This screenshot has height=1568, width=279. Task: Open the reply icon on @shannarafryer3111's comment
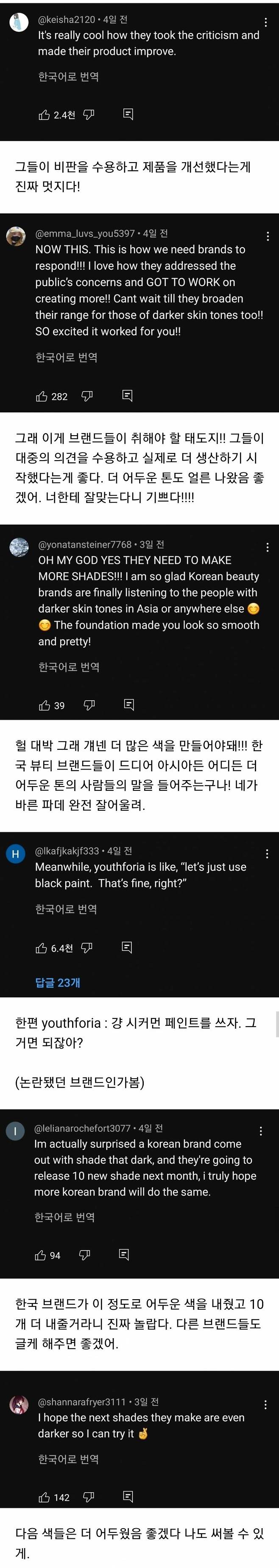128,1496
